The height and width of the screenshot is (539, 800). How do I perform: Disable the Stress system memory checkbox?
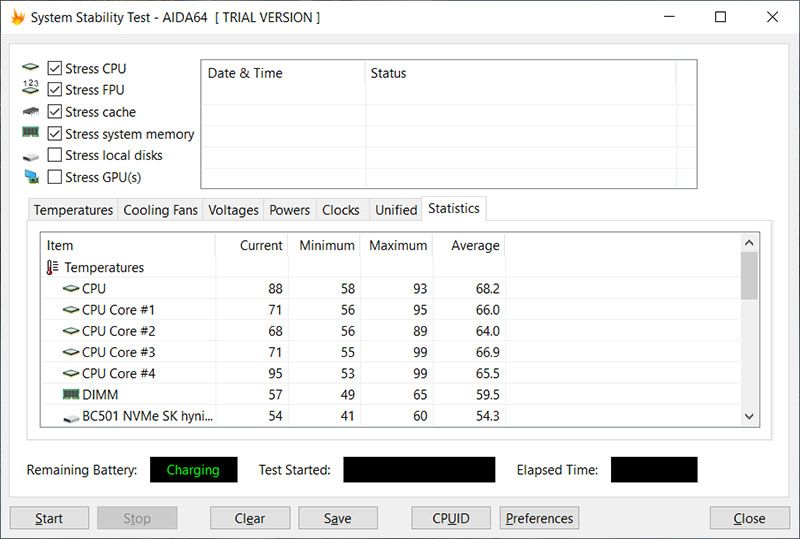tap(55, 133)
